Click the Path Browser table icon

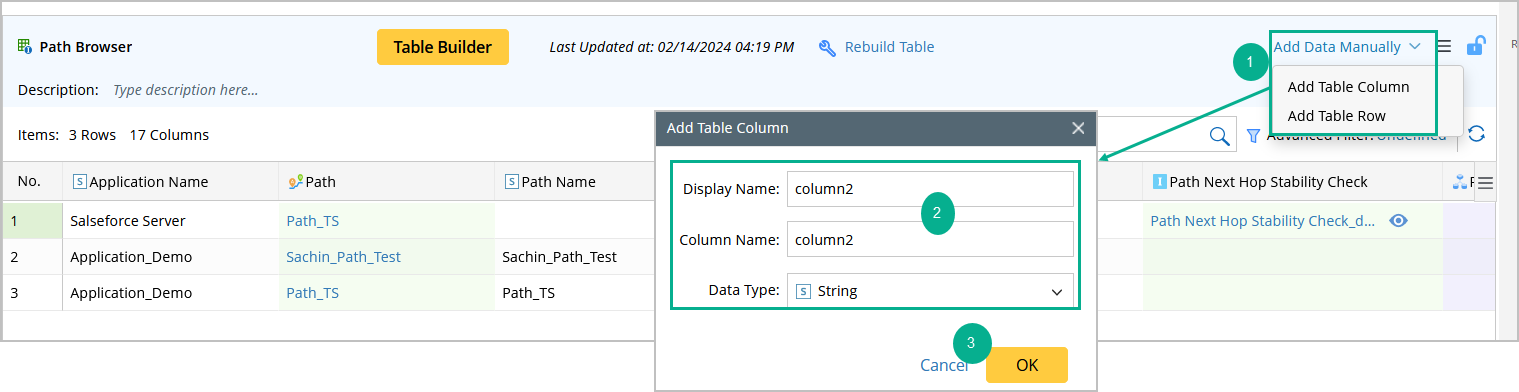(x=25, y=46)
